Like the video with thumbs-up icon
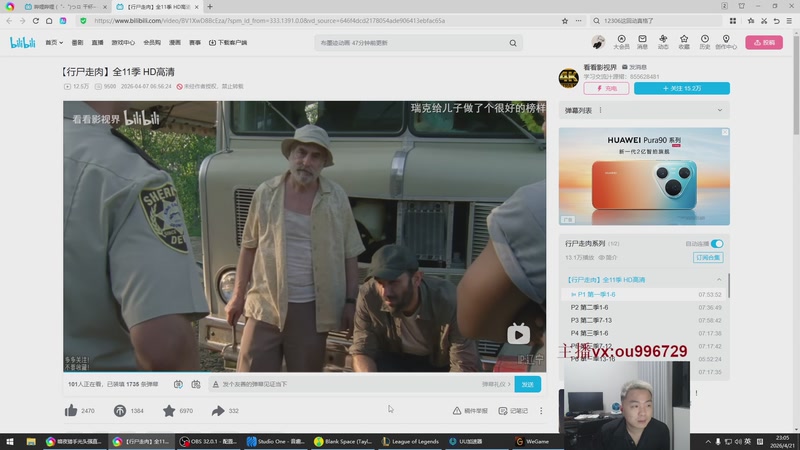Screen dimensions: 800x450 [71, 411]
